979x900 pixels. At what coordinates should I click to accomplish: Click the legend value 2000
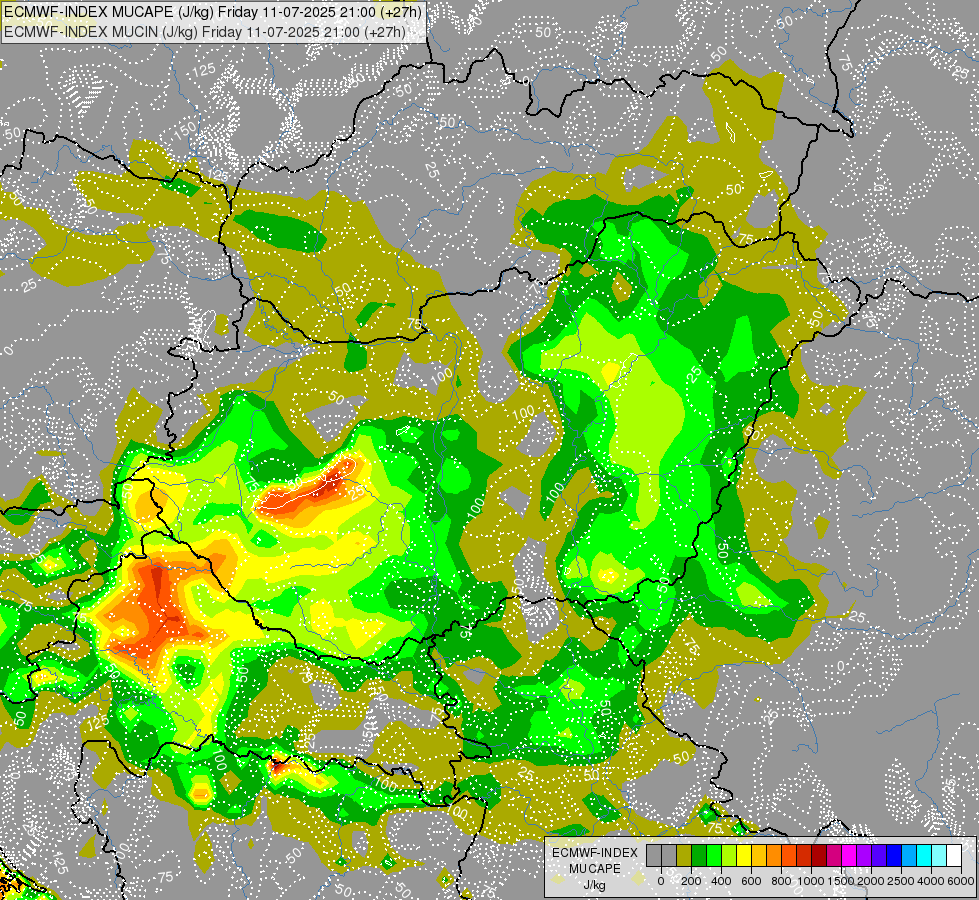[871, 881]
